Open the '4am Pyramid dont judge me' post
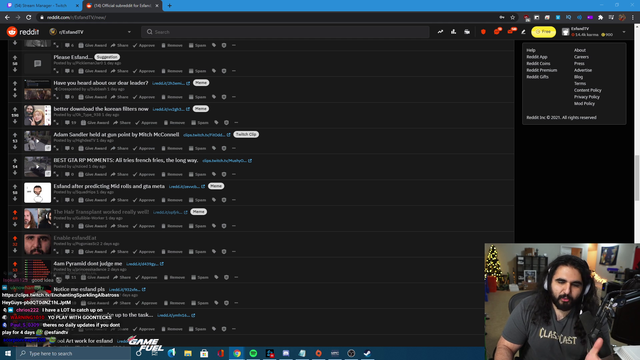 (x=88, y=263)
